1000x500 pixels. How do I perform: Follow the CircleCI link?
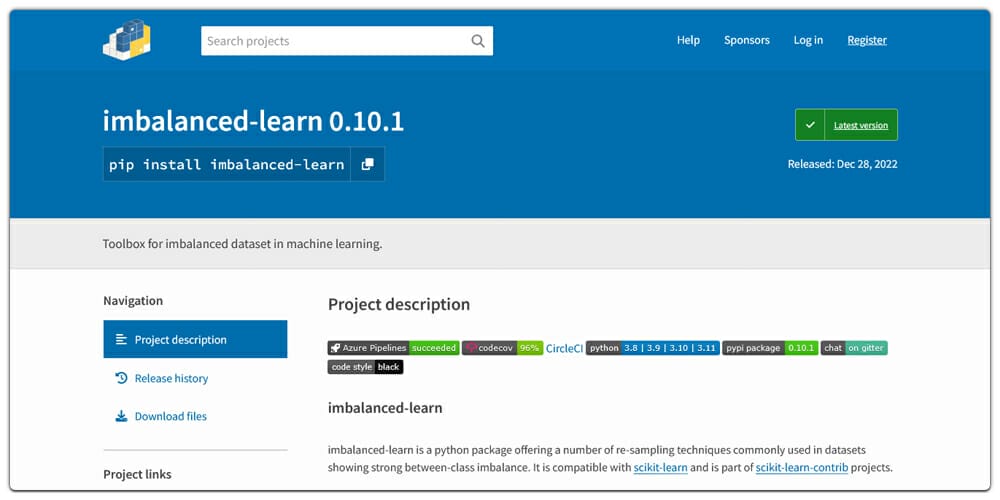click(564, 348)
